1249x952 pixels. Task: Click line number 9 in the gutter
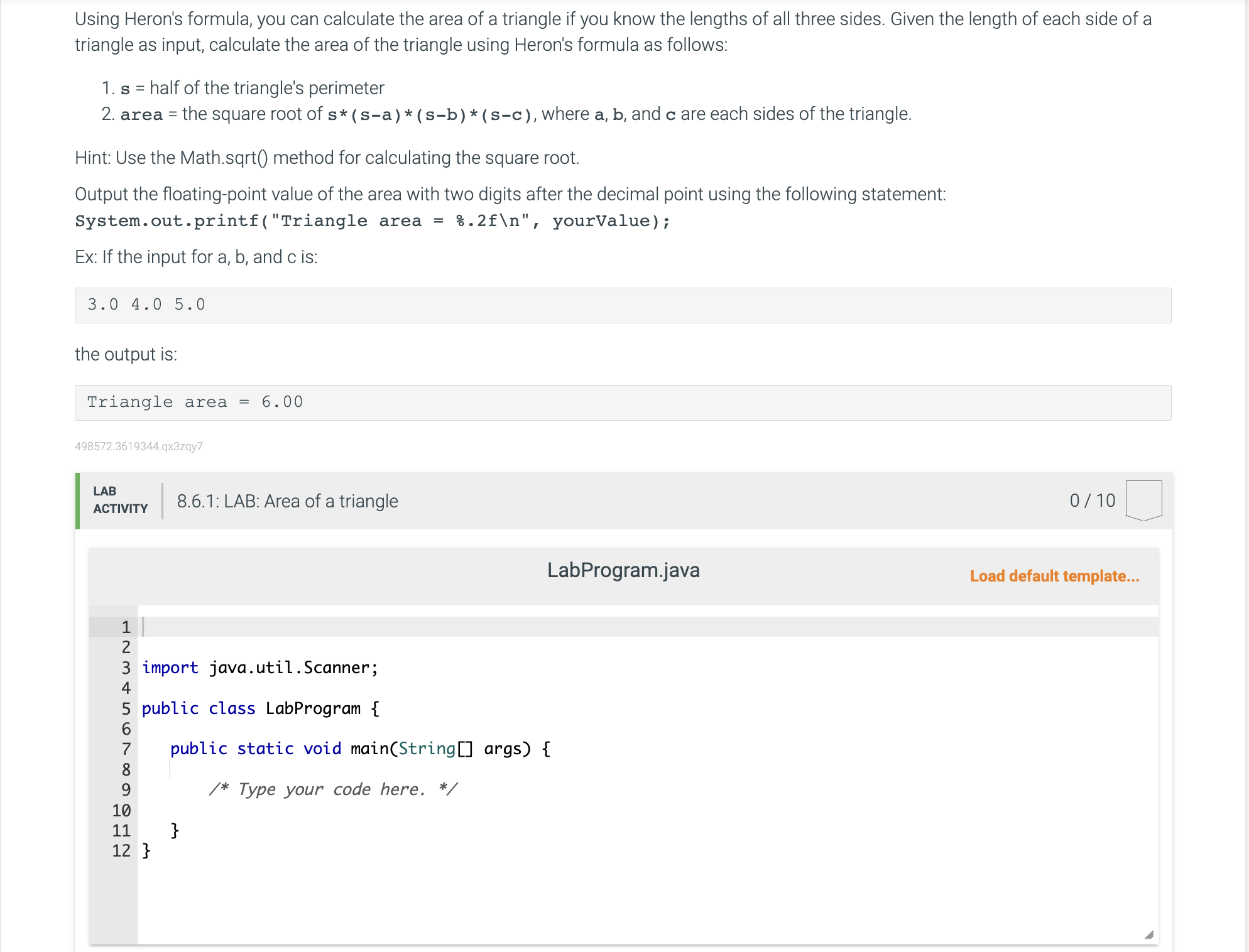[126, 790]
